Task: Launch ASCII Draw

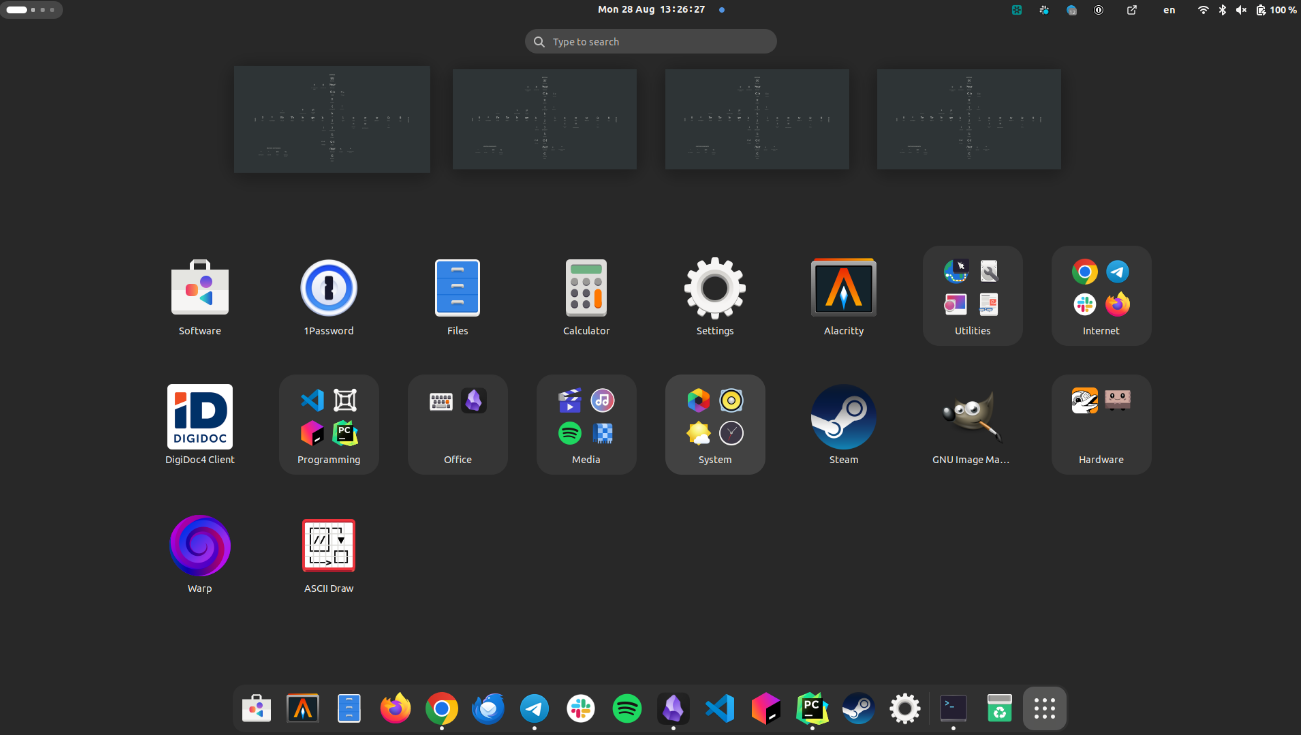Action: (328, 544)
